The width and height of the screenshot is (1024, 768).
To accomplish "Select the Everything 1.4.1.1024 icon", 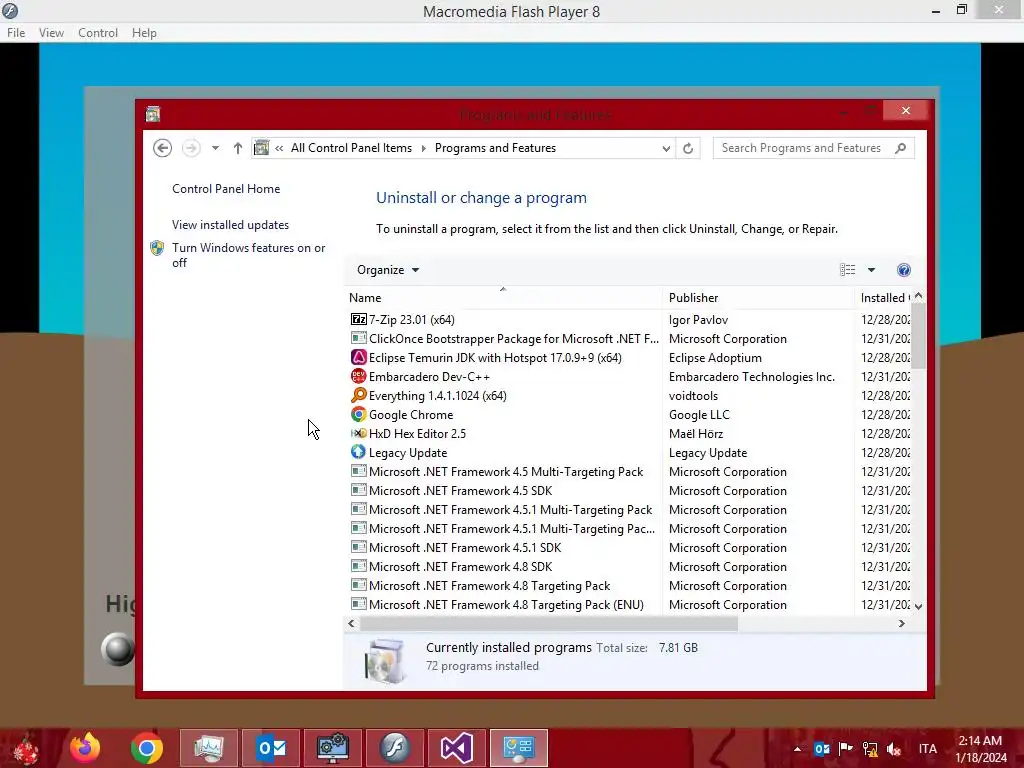I will click(359, 395).
